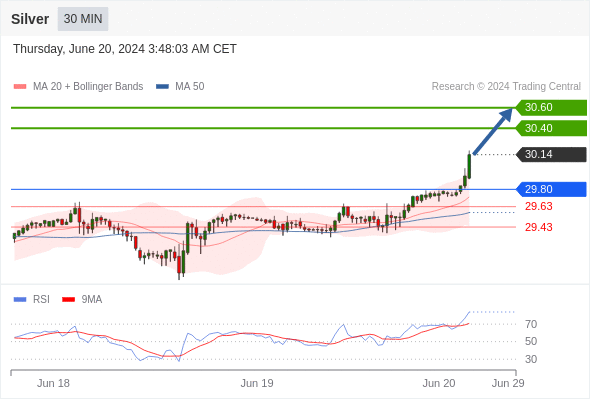
Task: Click the 9MA red legend marker
Action: 68,300
